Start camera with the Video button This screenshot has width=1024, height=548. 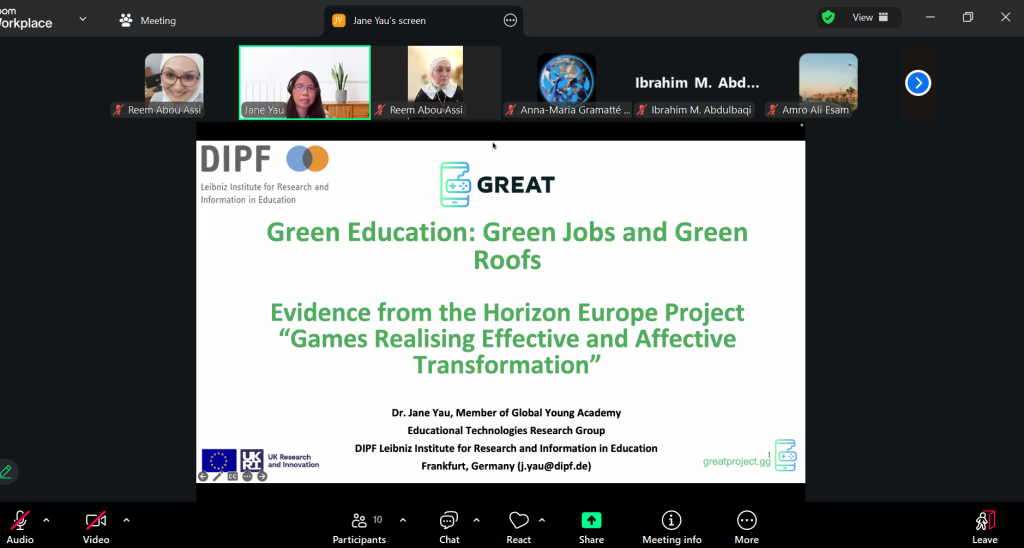pos(96,526)
